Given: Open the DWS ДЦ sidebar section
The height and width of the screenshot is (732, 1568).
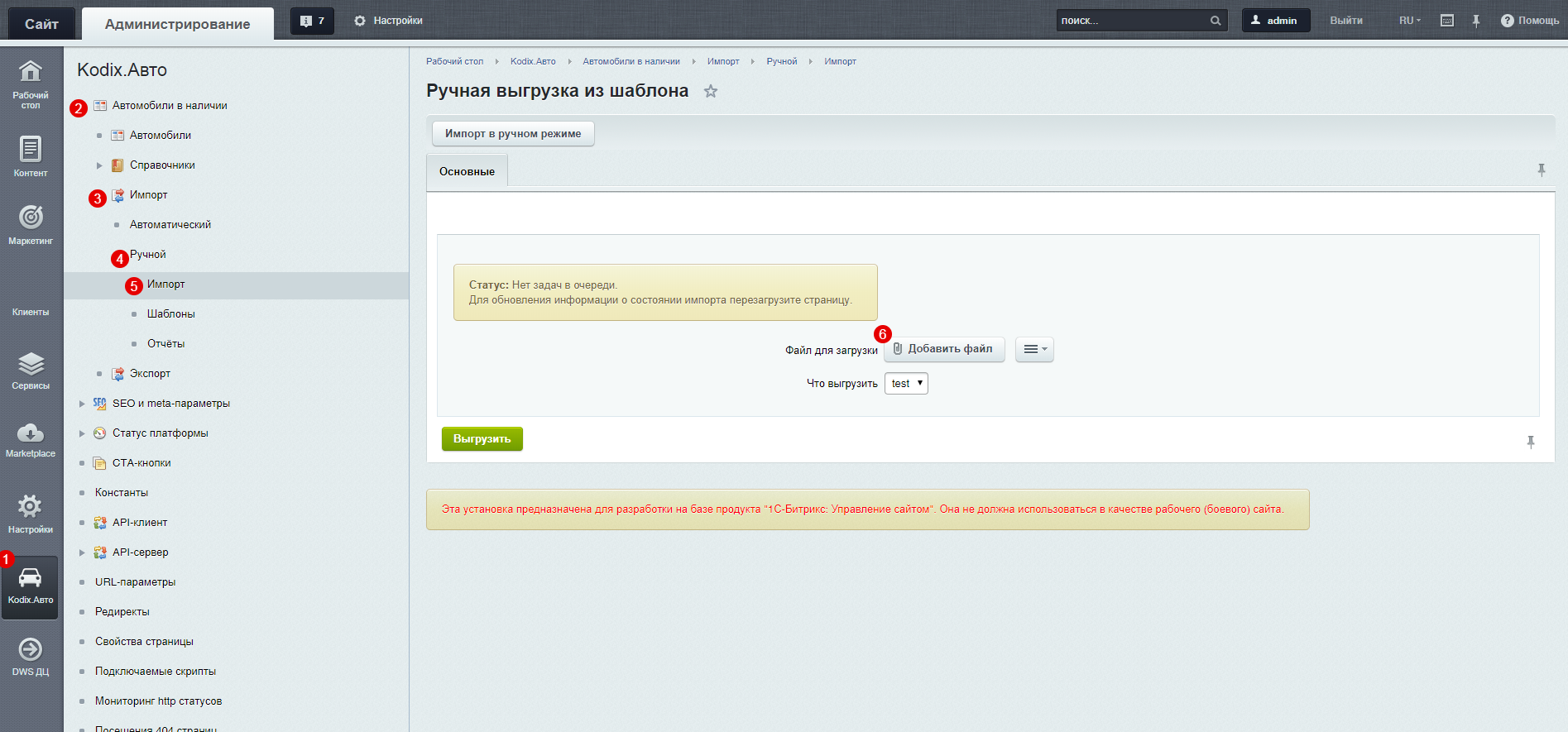Looking at the screenshot, I should [x=31, y=658].
